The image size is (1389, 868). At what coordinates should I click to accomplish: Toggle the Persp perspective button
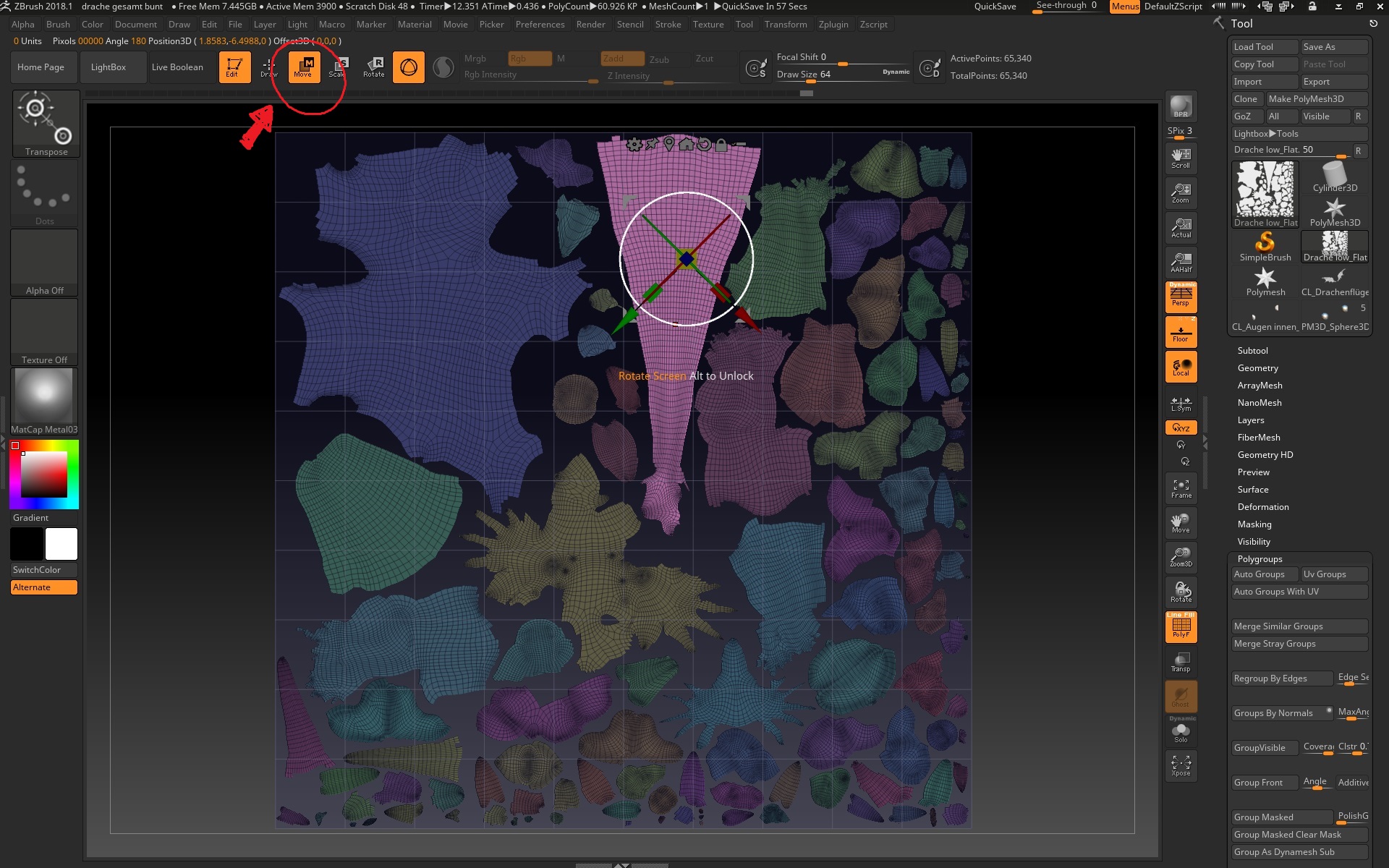[1181, 297]
